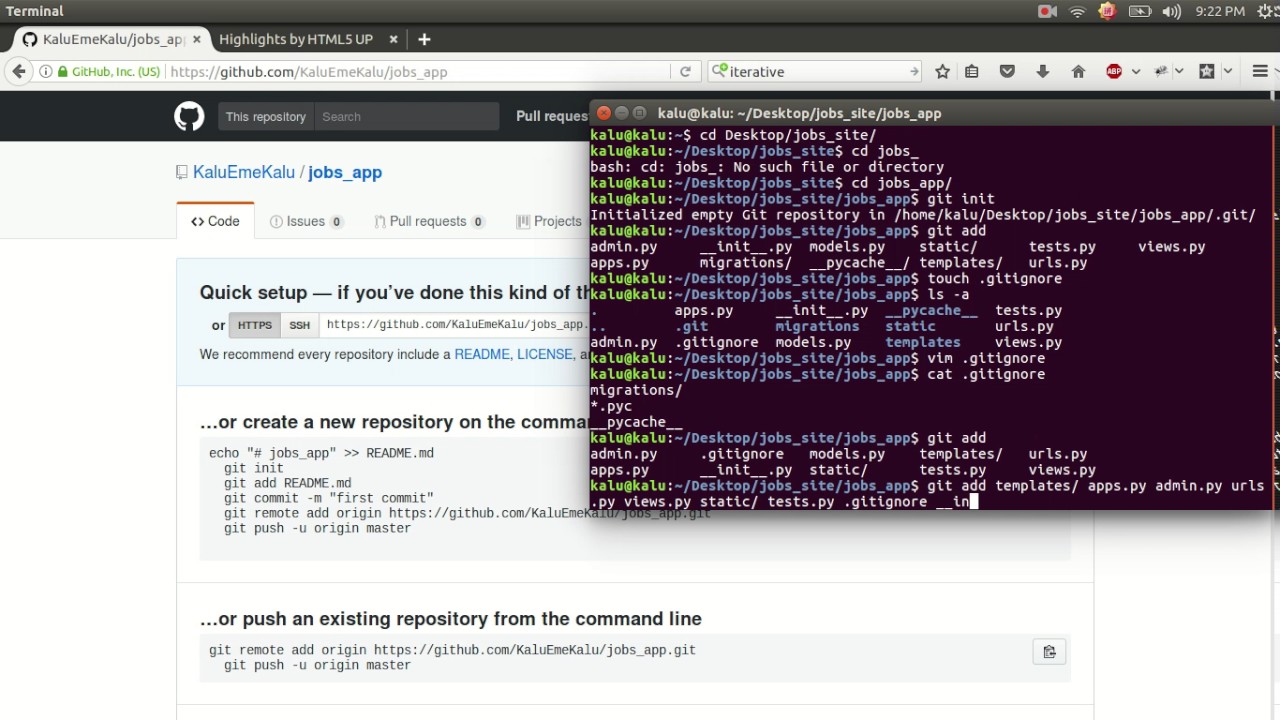
Task: Select the Projects tab
Action: tap(549, 221)
